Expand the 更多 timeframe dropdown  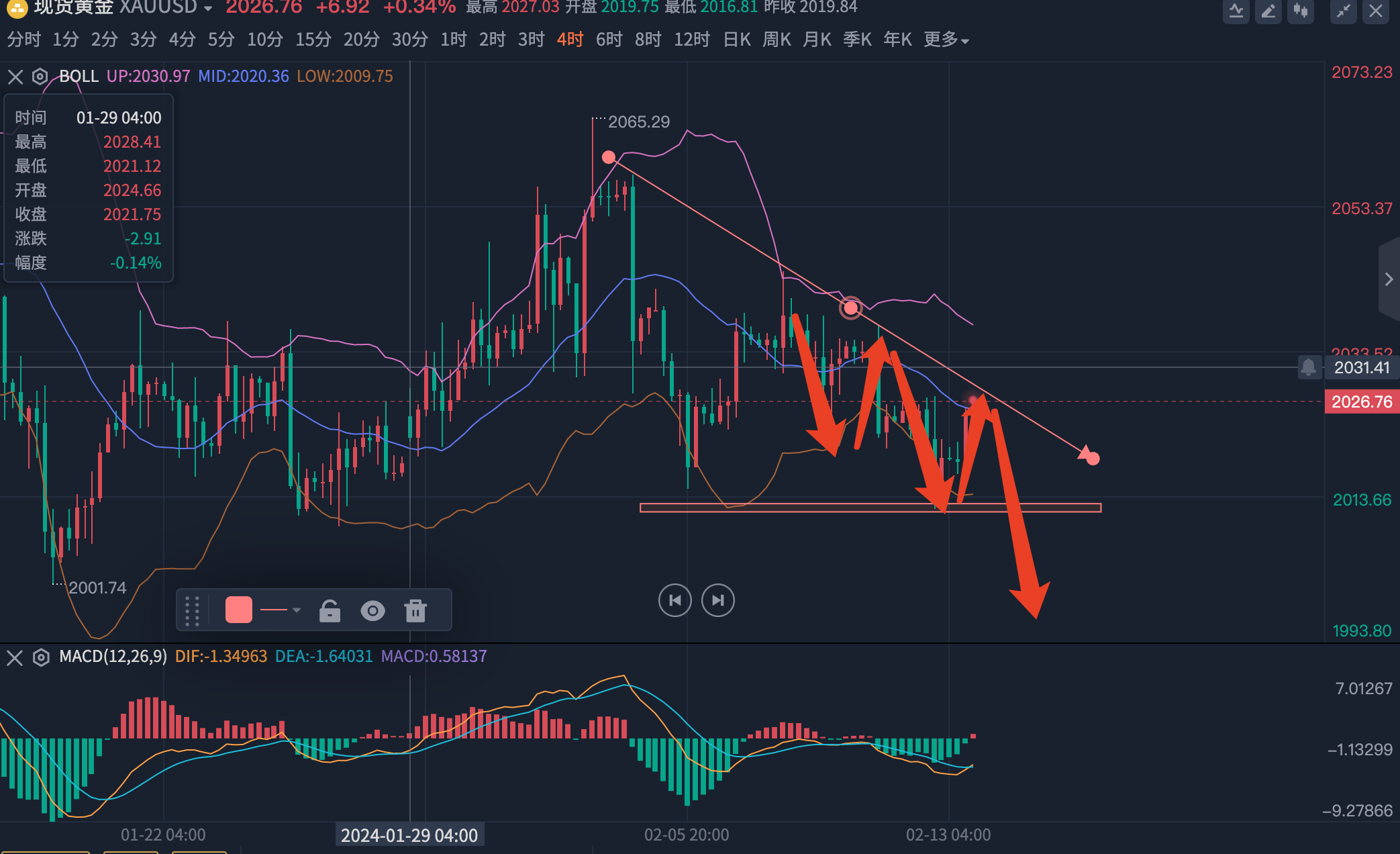946,40
